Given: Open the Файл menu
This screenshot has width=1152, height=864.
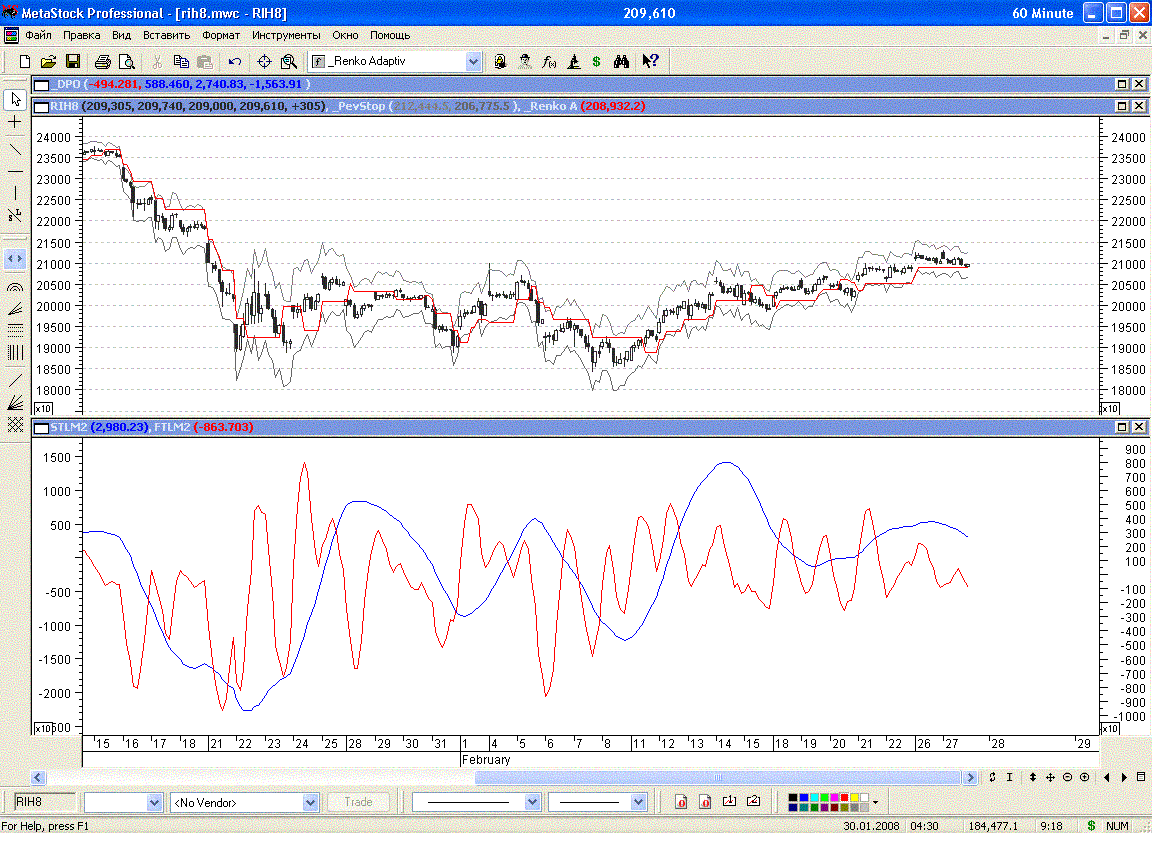Looking at the screenshot, I should (38, 35).
